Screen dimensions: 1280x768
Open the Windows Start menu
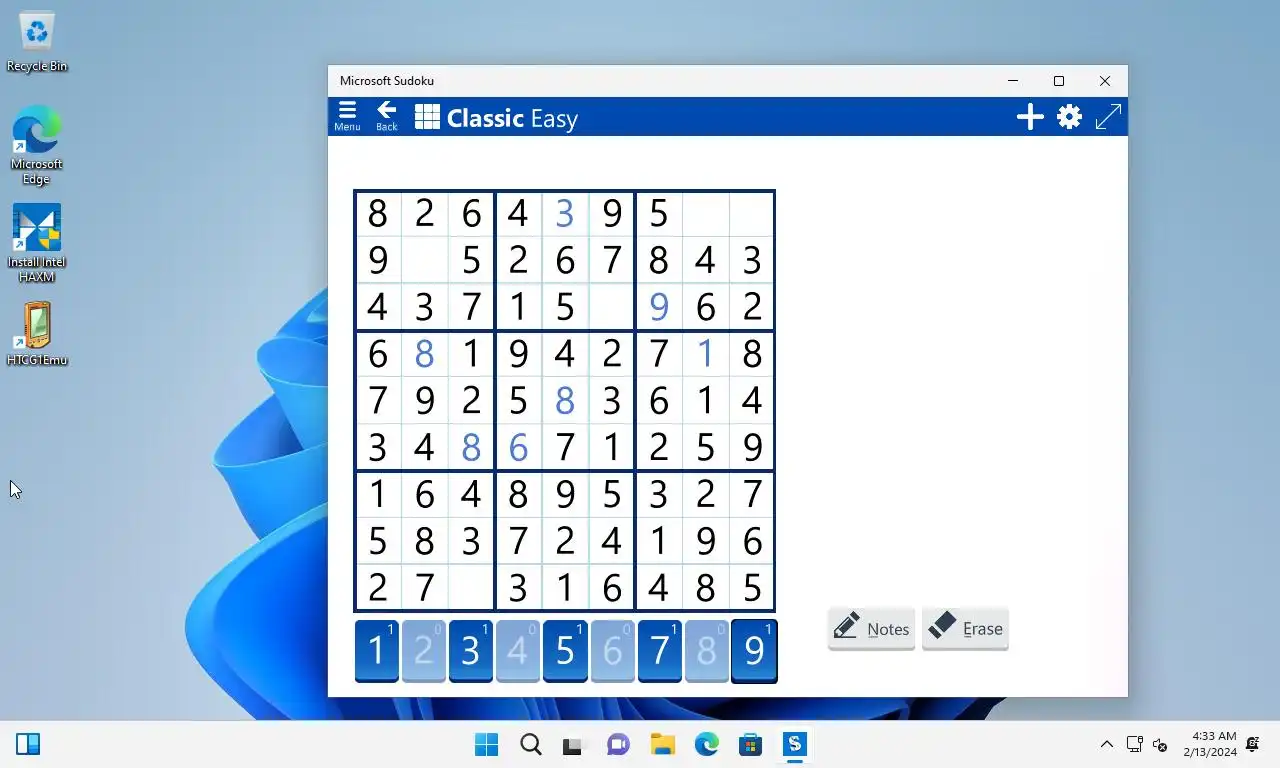[487, 744]
